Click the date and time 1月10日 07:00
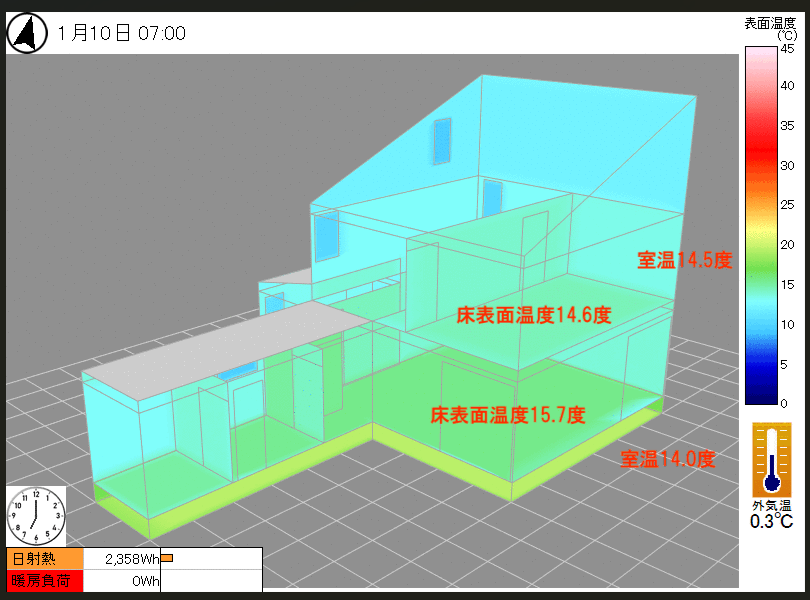This screenshot has width=810, height=600. pos(121,33)
